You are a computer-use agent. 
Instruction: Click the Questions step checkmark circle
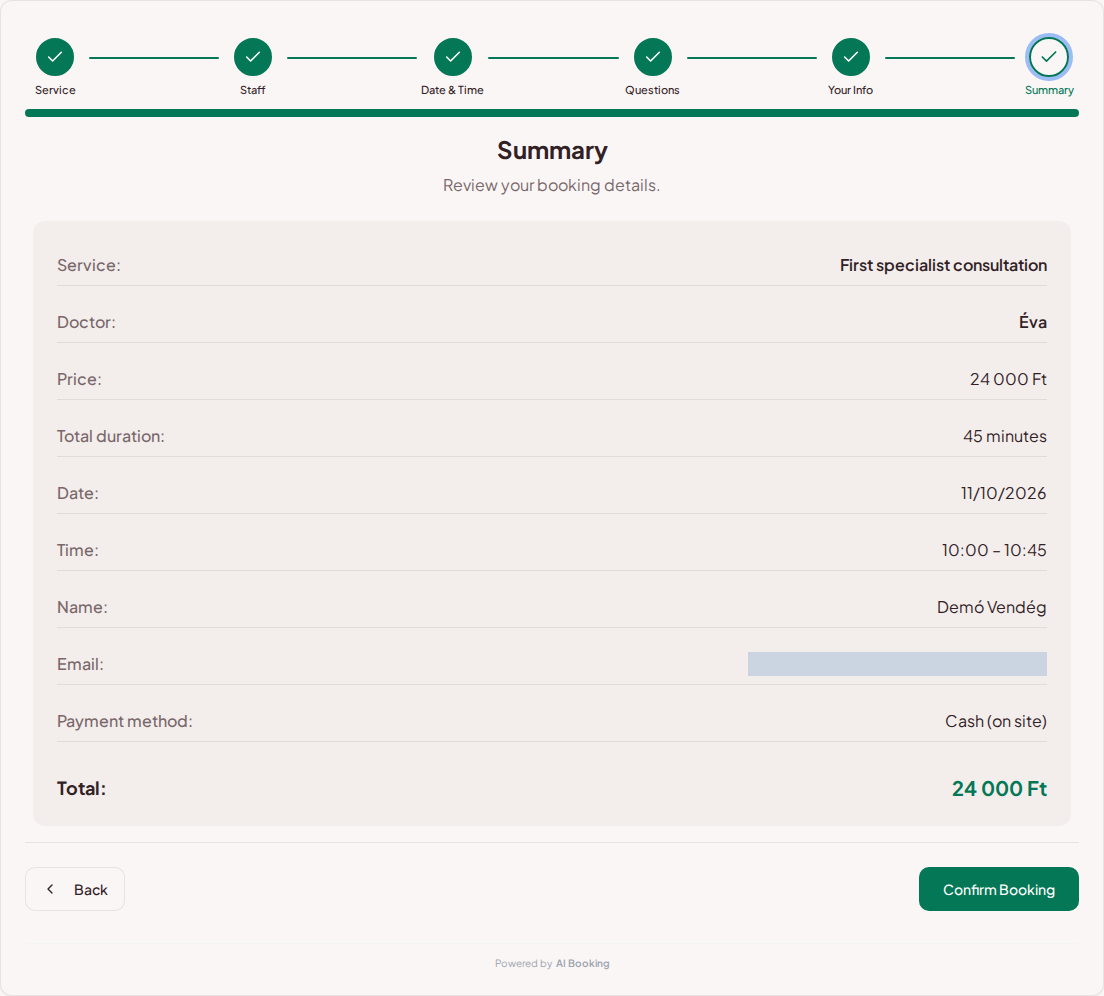tap(653, 57)
